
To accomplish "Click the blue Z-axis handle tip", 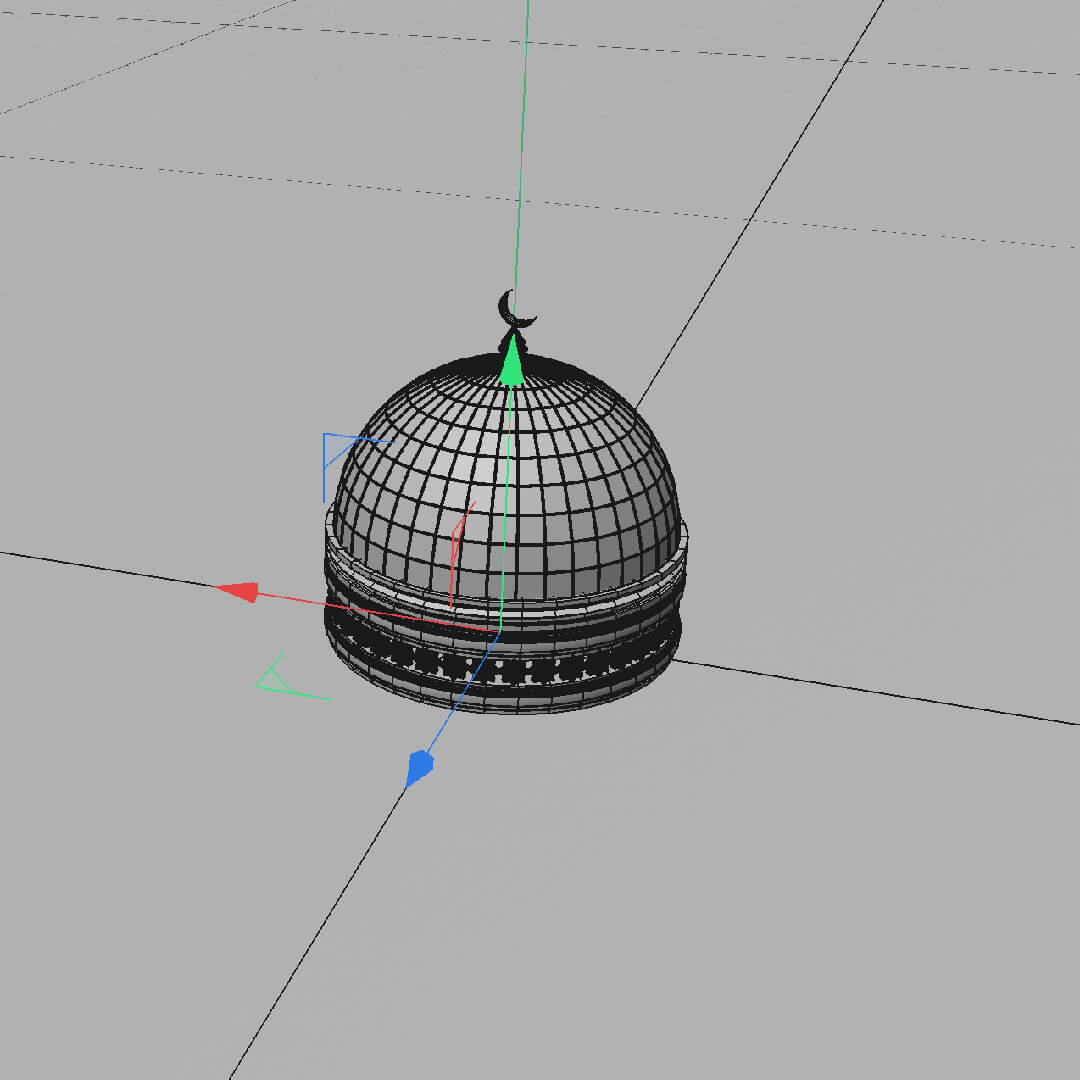I will (420, 768).
